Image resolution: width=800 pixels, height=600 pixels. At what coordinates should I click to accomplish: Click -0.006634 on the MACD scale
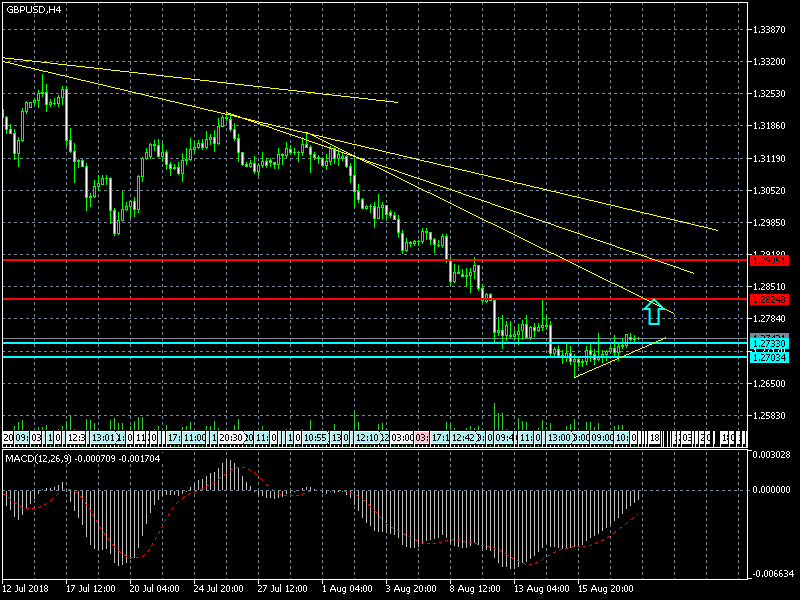click(771, 574)
